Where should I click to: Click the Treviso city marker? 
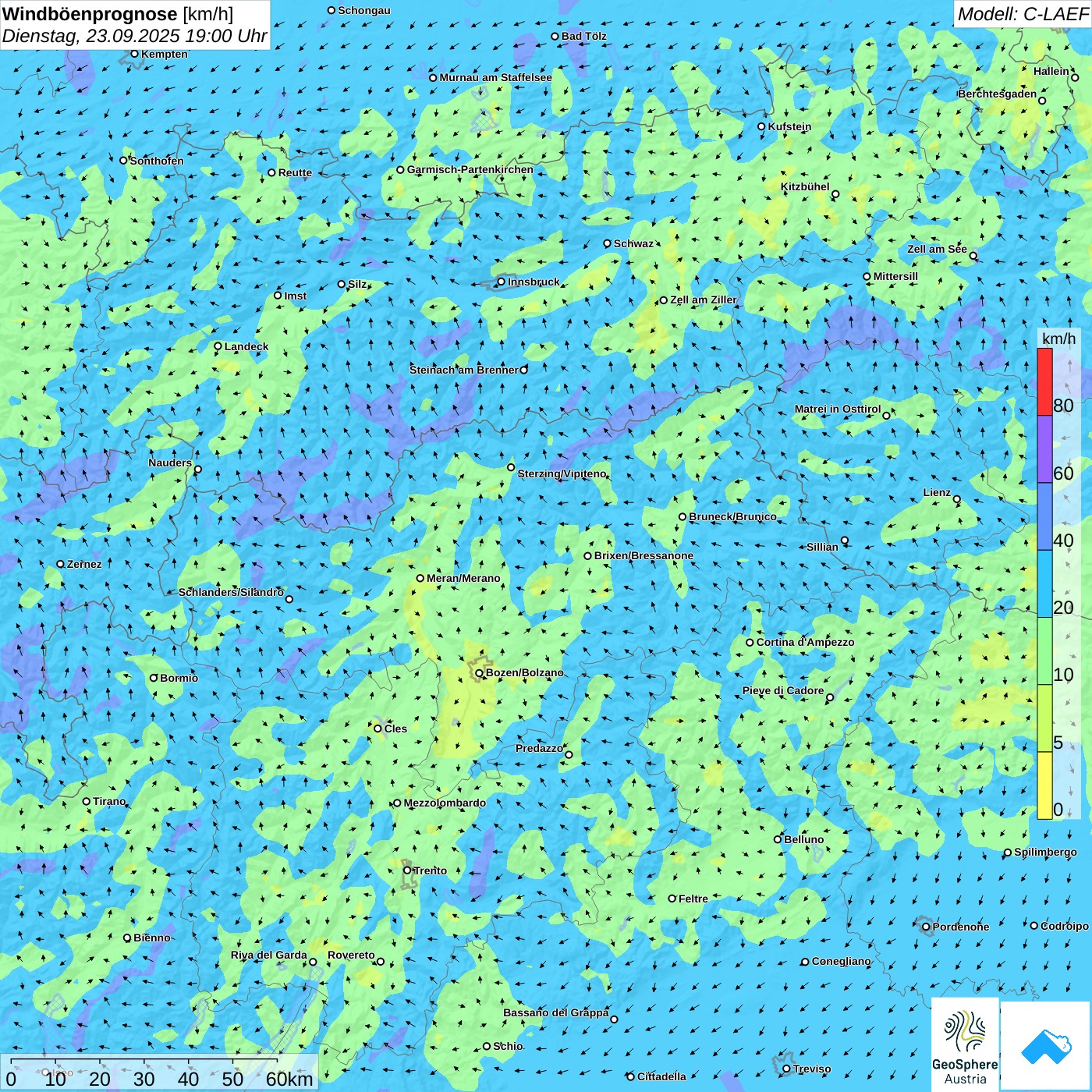[786, 1069]
